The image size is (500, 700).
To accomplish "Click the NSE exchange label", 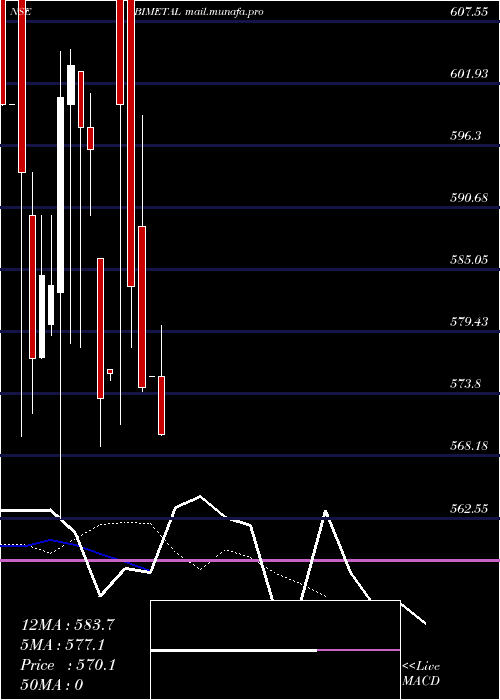I will (21, 12).
